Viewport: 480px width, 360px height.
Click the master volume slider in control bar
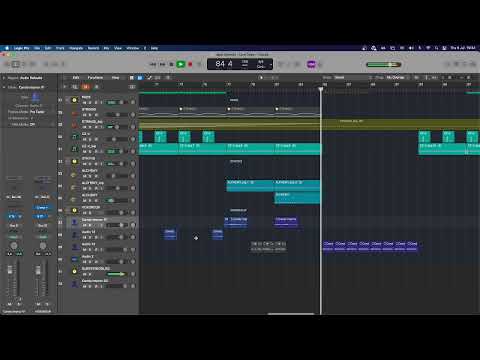384,64
